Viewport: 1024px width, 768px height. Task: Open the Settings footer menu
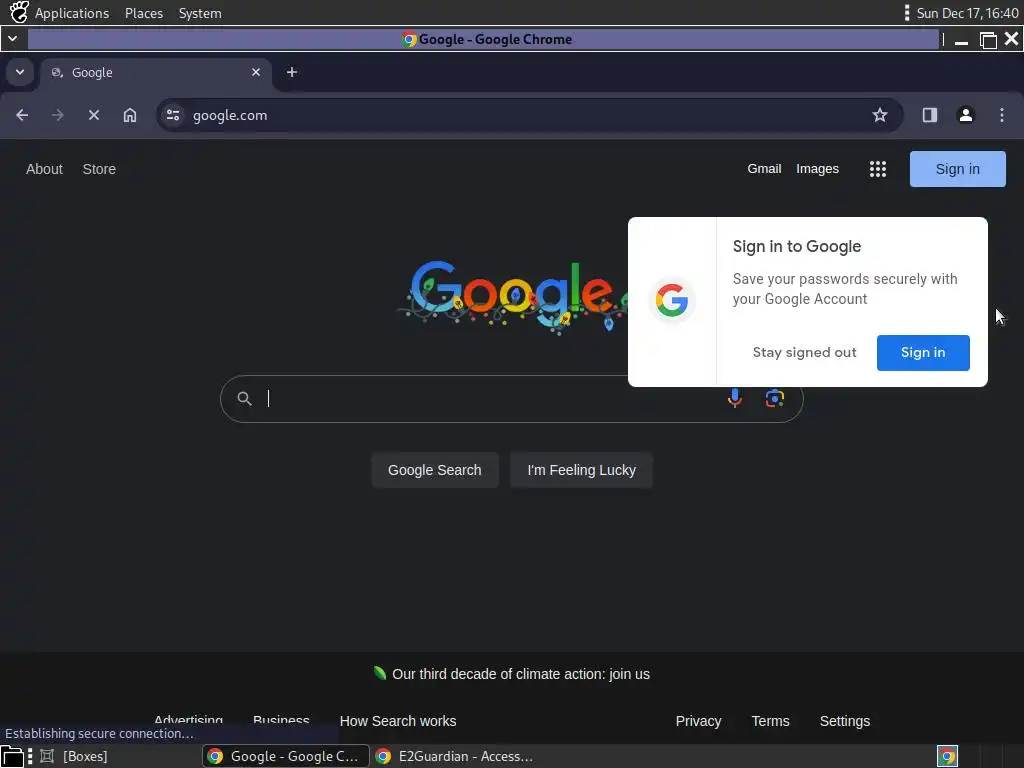[844, 721]
